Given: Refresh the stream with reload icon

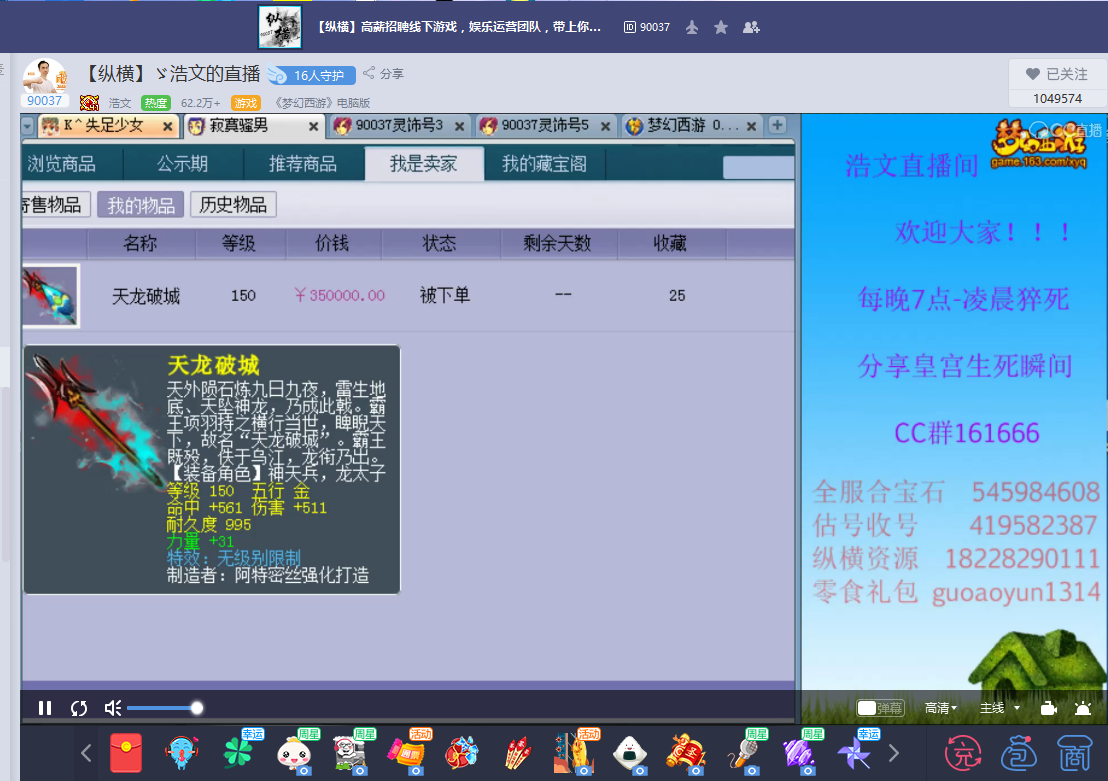Looking at the screenshot, I should (x=78, y=707).
